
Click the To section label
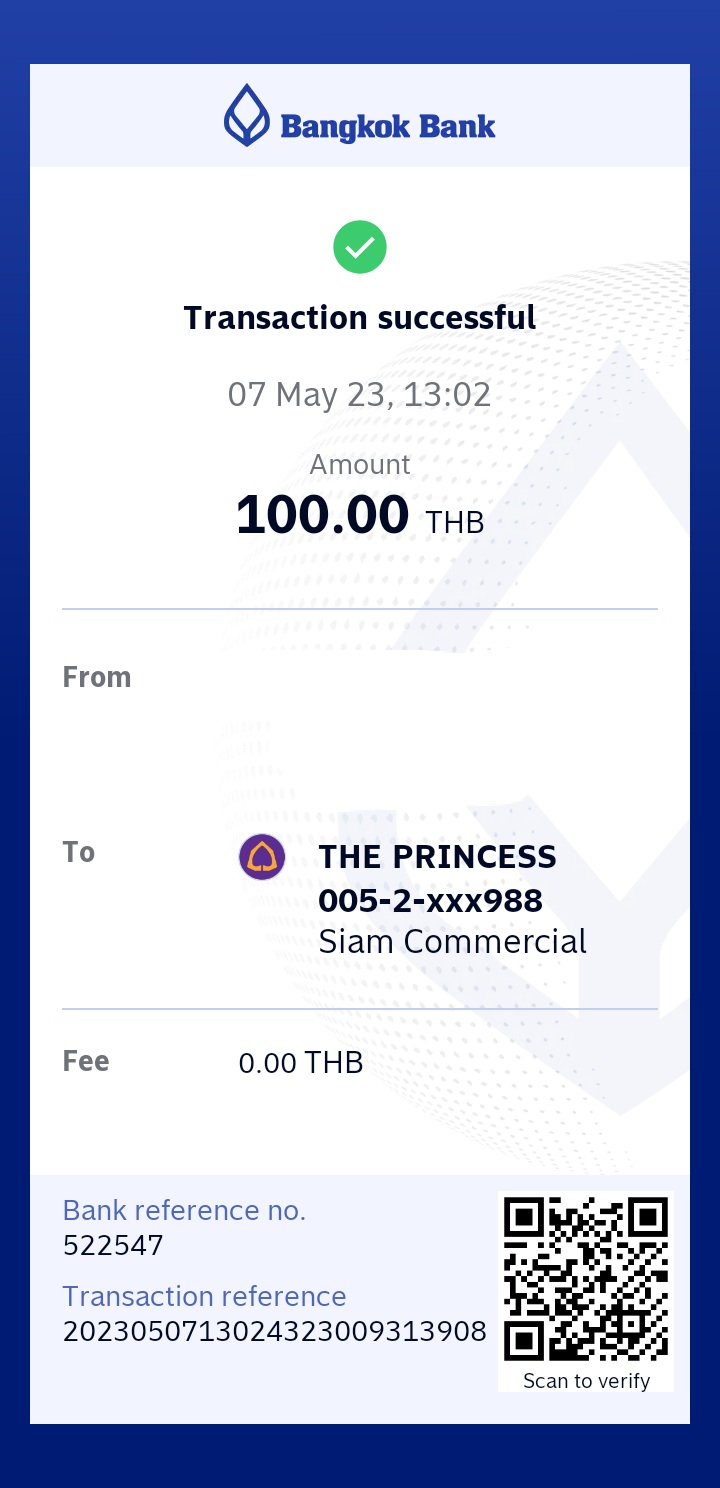pos(79,852)
